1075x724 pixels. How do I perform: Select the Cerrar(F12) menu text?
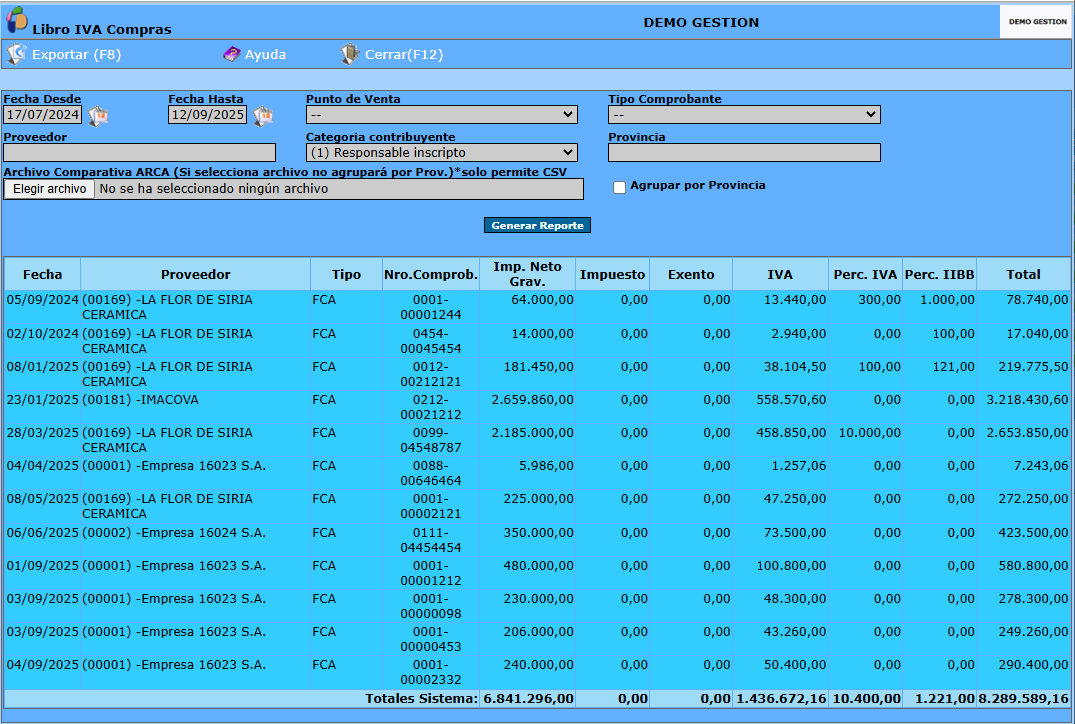(404, 54)
